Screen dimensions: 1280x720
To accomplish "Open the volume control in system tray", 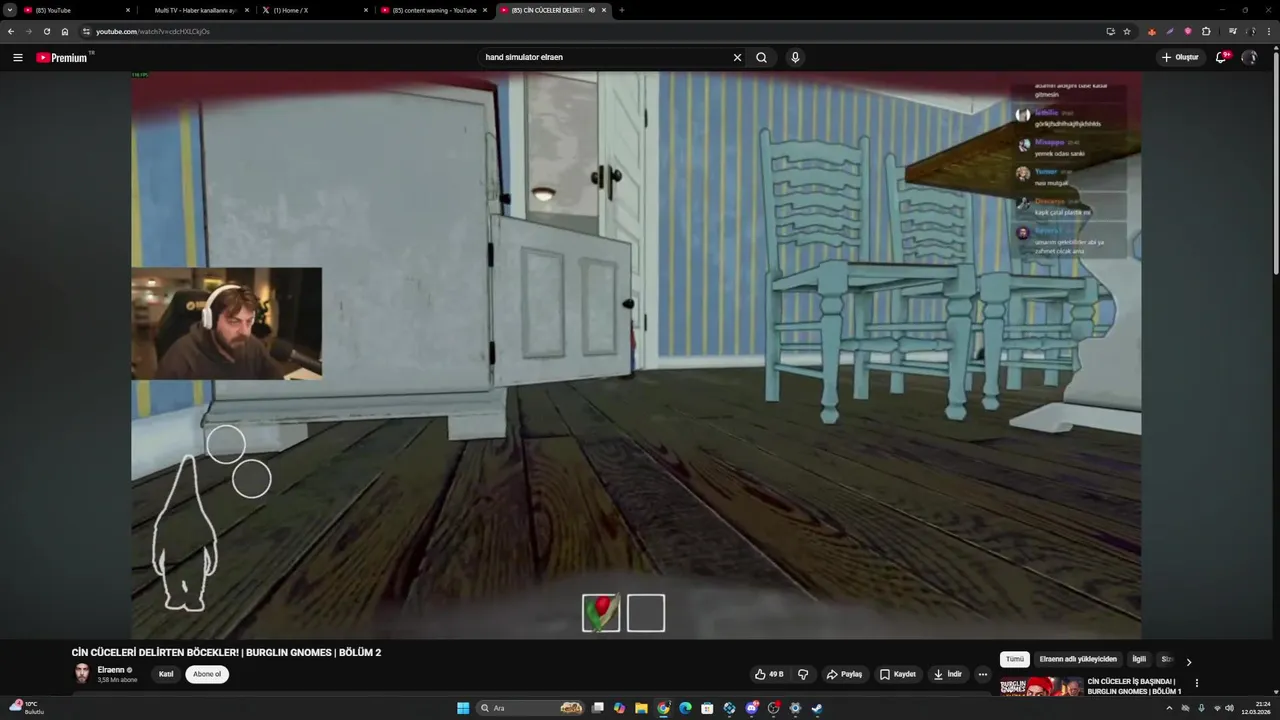I will [x=1229, y=708].
